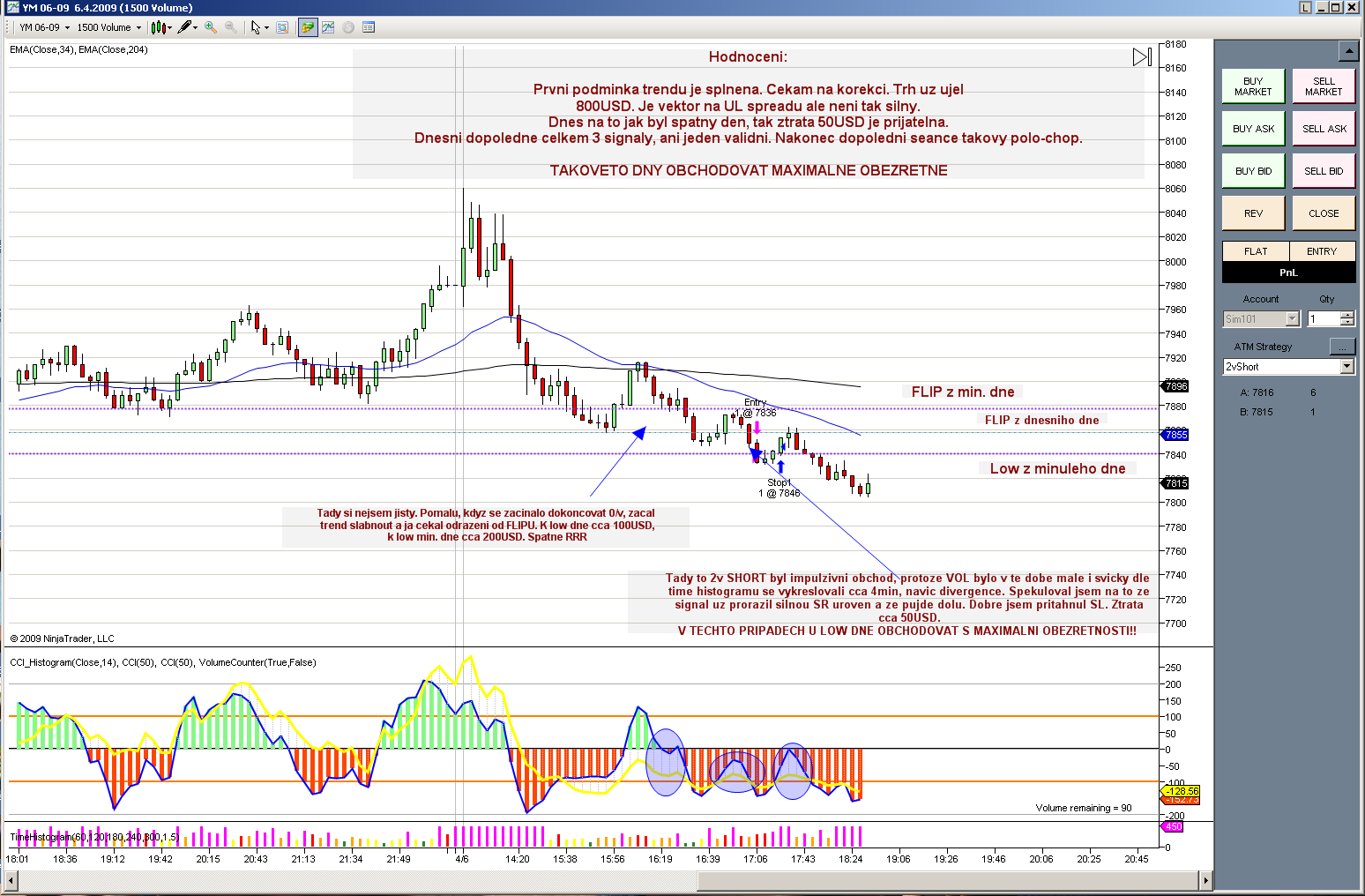Decrease quantity with the down spinner
Screen dimensions: 1365x896
(1347, 323)
